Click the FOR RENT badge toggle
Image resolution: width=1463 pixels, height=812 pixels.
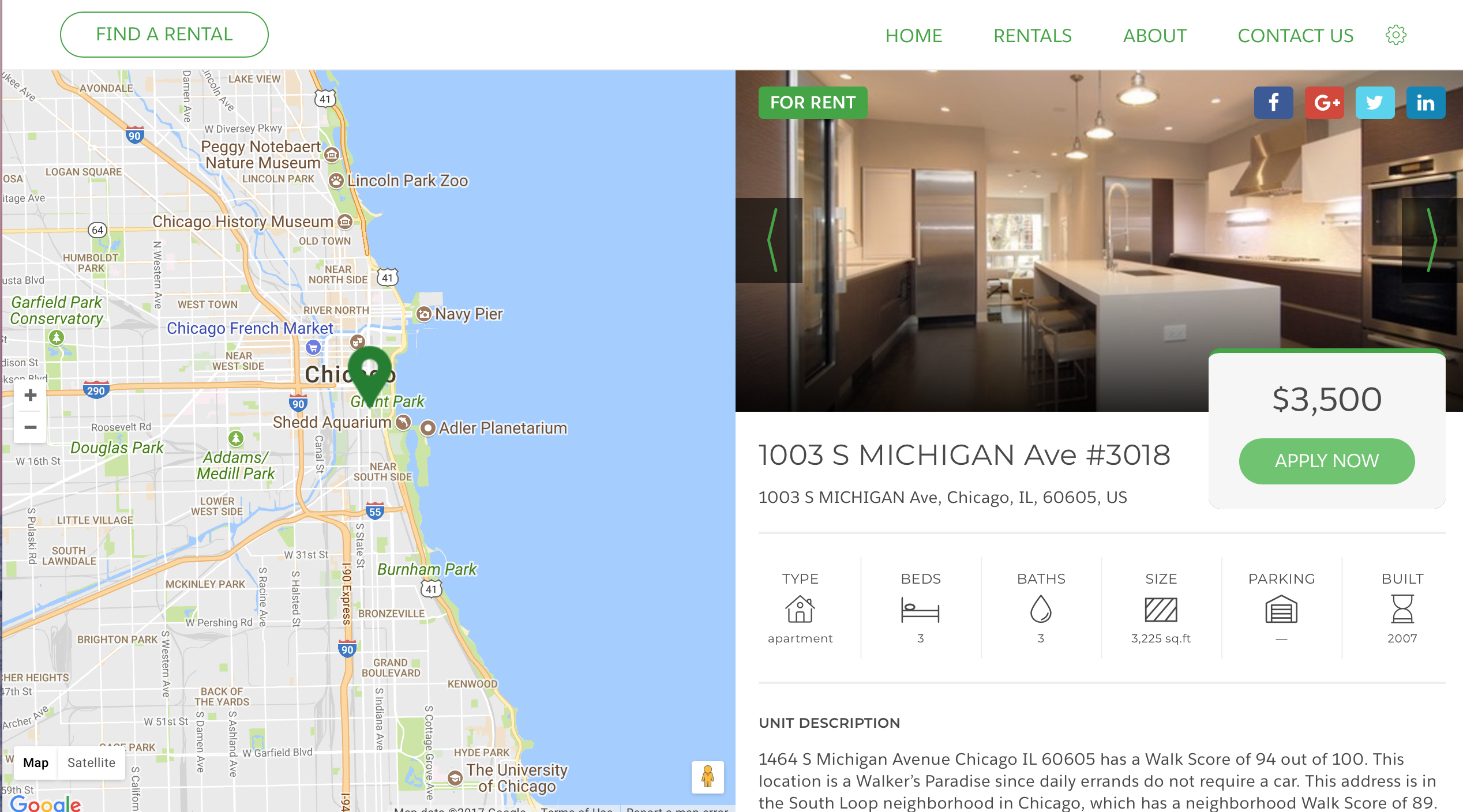click(x=813, y=102)
